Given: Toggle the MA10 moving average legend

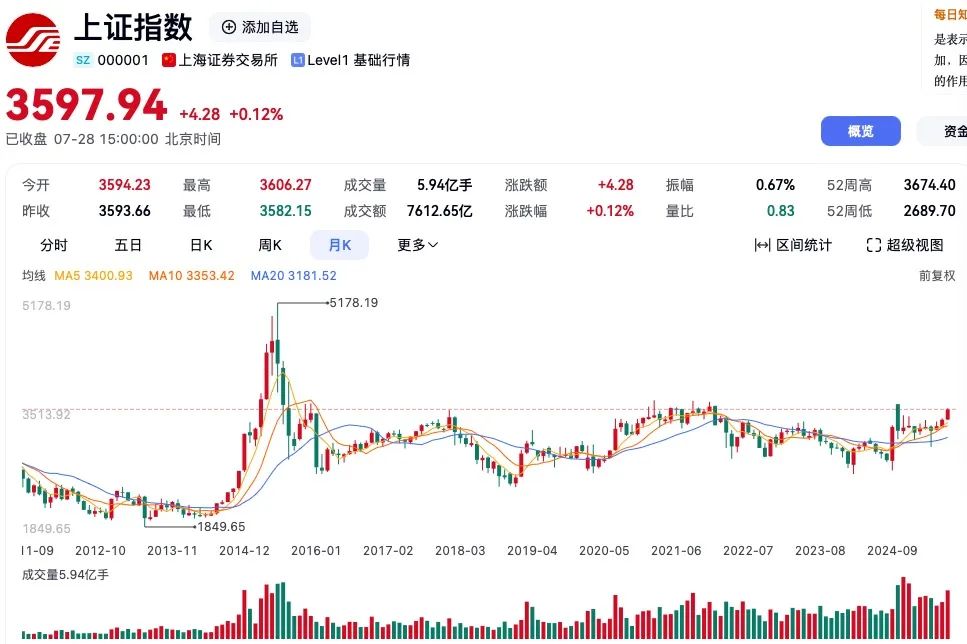Looking at the screenshot, I should [191, 275].
